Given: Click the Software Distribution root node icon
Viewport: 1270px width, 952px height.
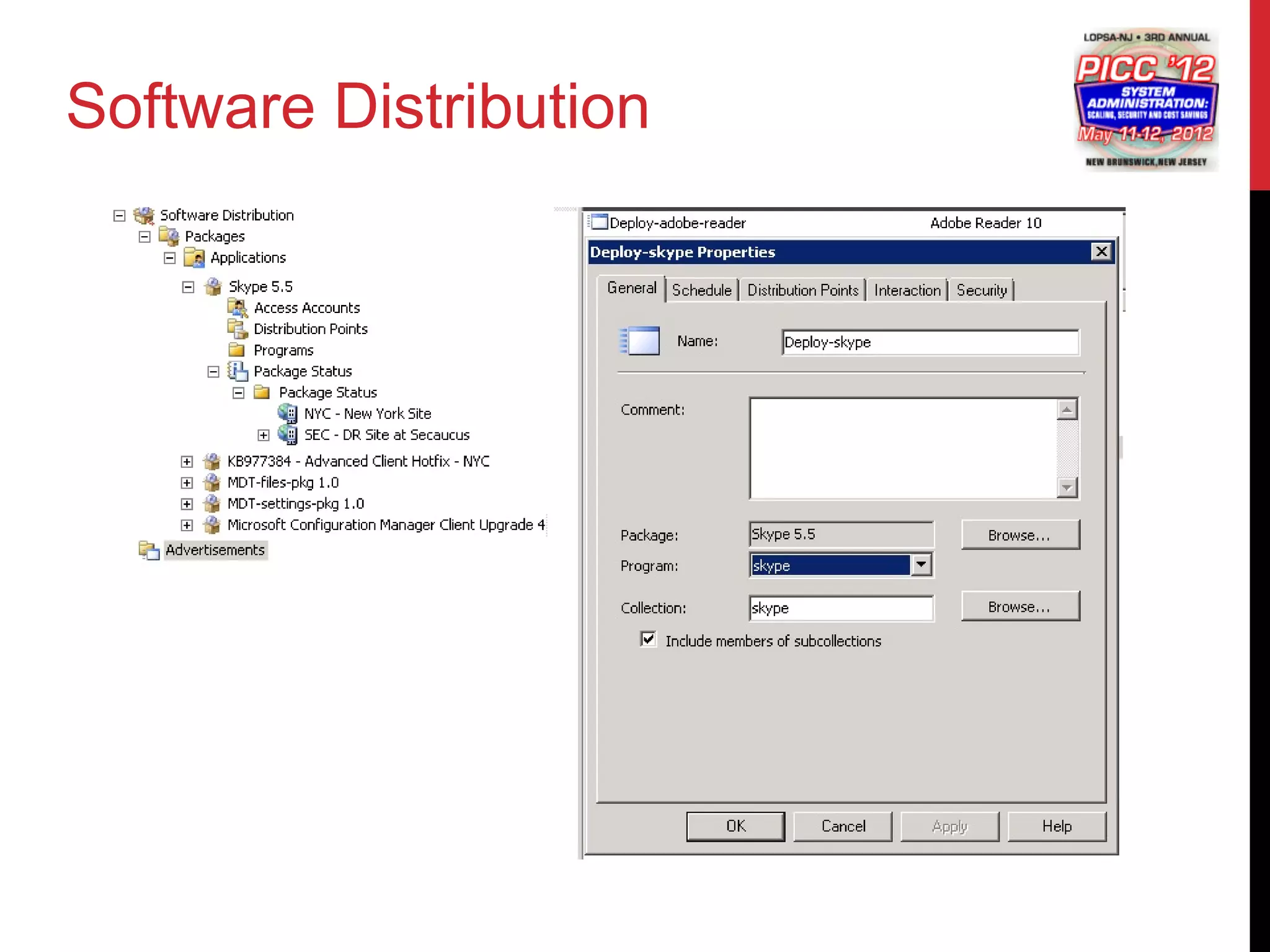Looking at the screenshot, I should point(144,215).
